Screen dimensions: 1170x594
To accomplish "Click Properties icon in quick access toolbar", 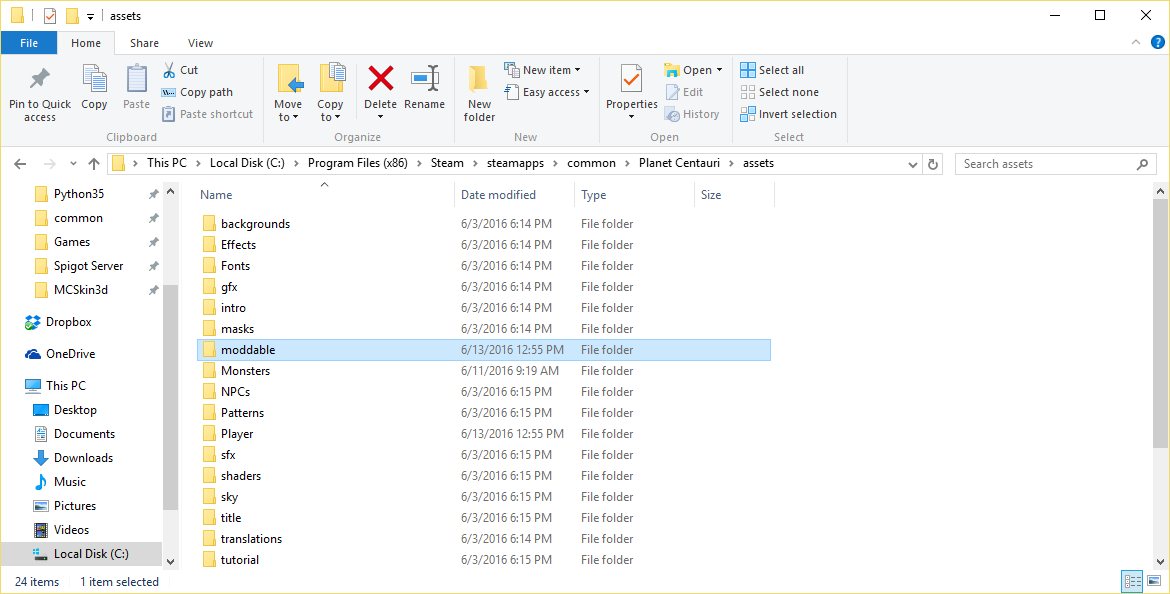I will 50,16.
